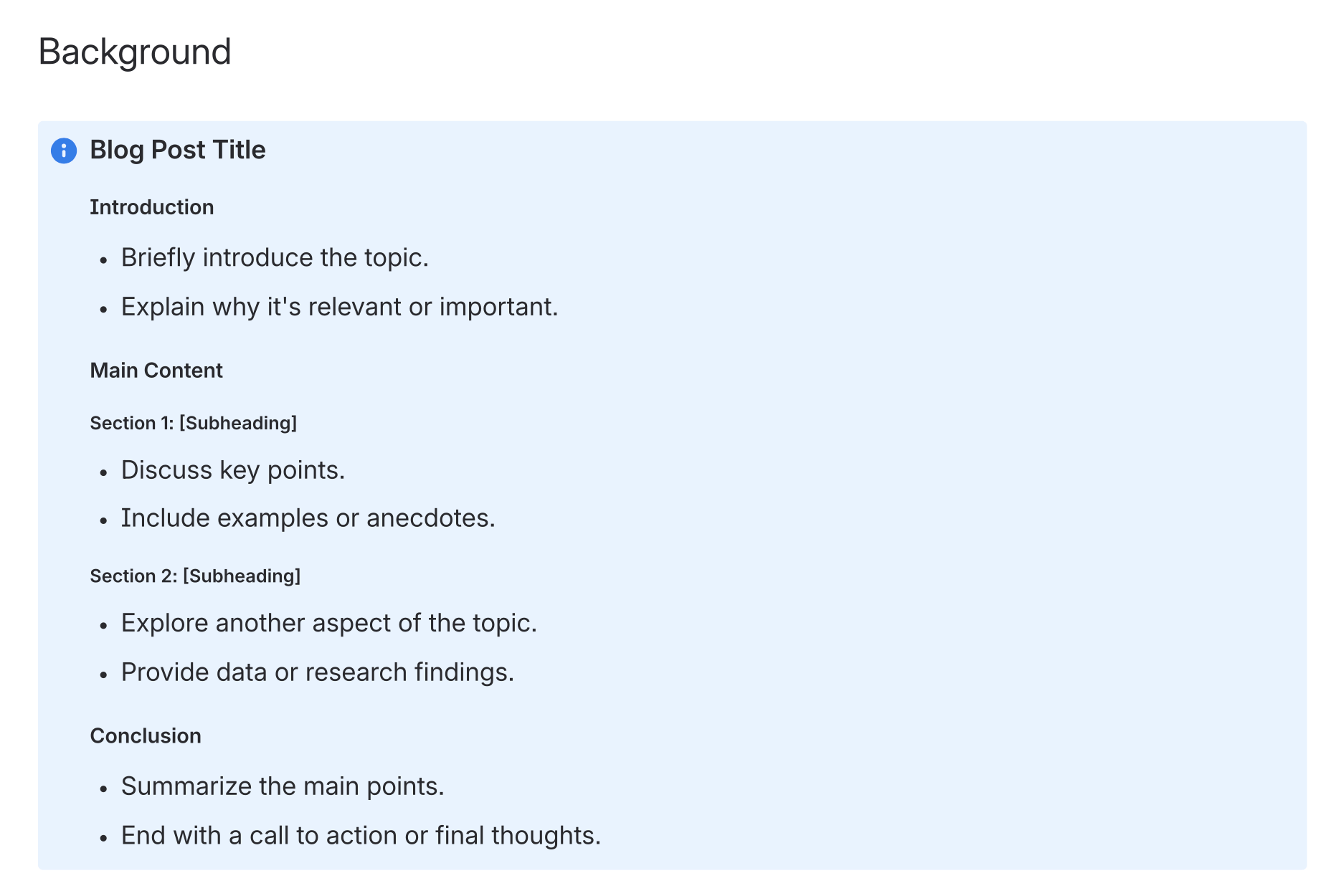The width and height of the screenshot is (1341, 896).
Task: Click the 'Discuss key points' text
Action: tap(232, 470)
